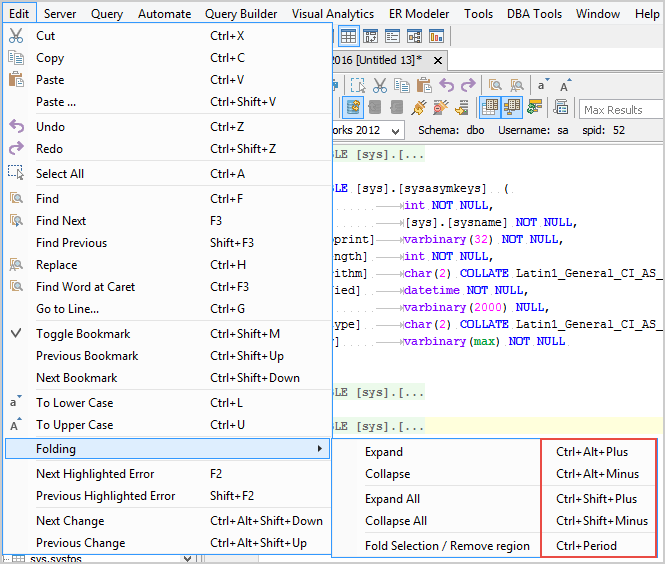Click the purple Redo arrow in editor toolbar

point(467,85)
